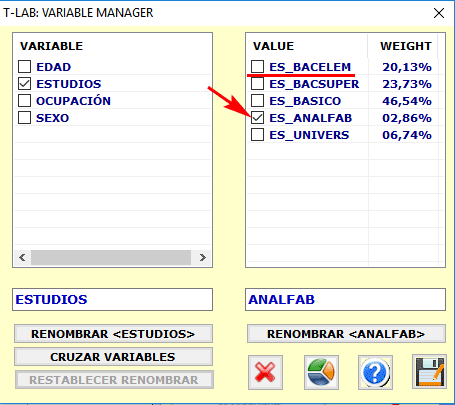Screen dimensions: 455x405
Task: Click the right arrow of variable list scrollbar
Action: 202,258
